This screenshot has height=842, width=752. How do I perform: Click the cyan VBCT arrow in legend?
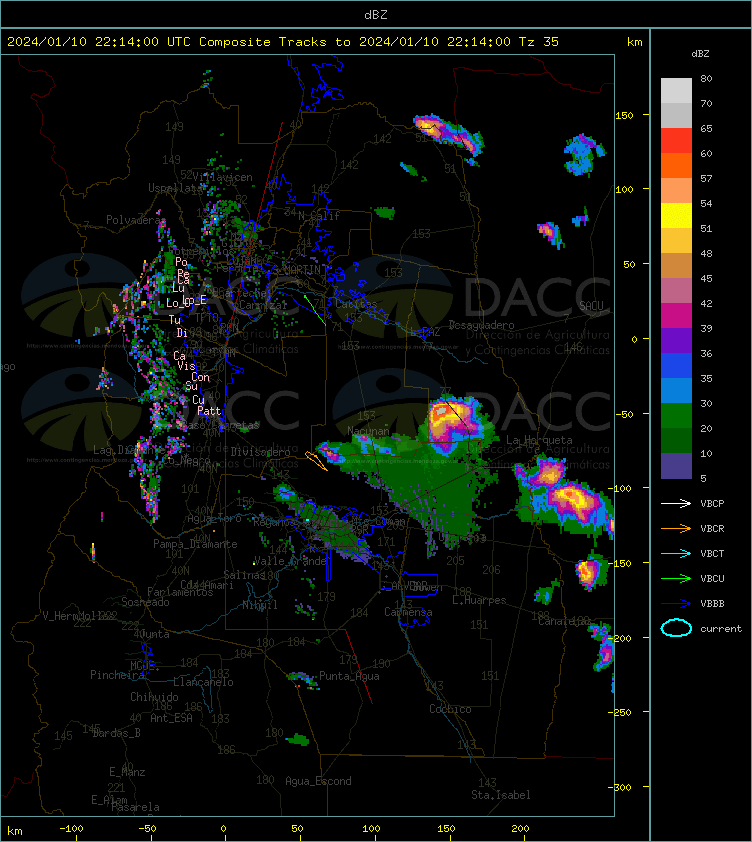[676, 553]
